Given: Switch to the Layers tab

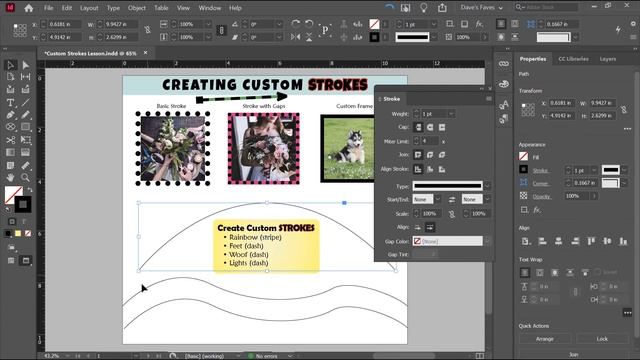Looking at the screenshot, I should click(608, 59).
